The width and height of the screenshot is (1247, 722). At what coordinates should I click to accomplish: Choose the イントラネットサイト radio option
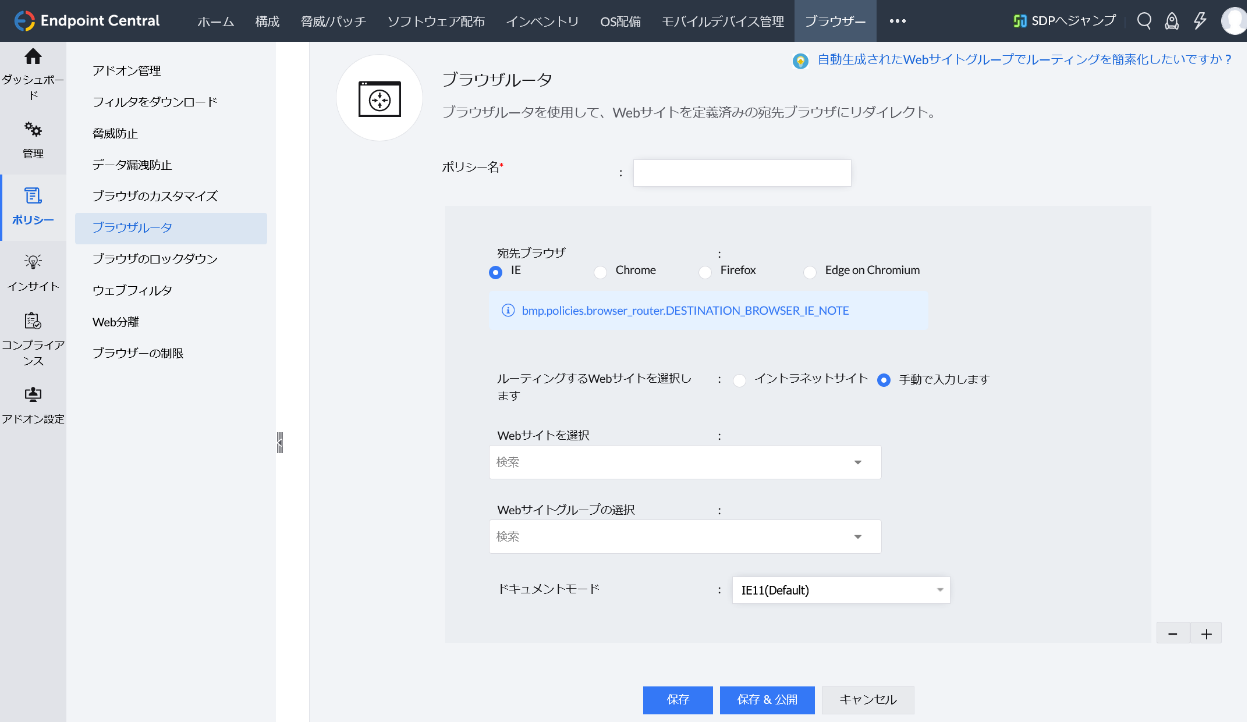click(740, 380)
